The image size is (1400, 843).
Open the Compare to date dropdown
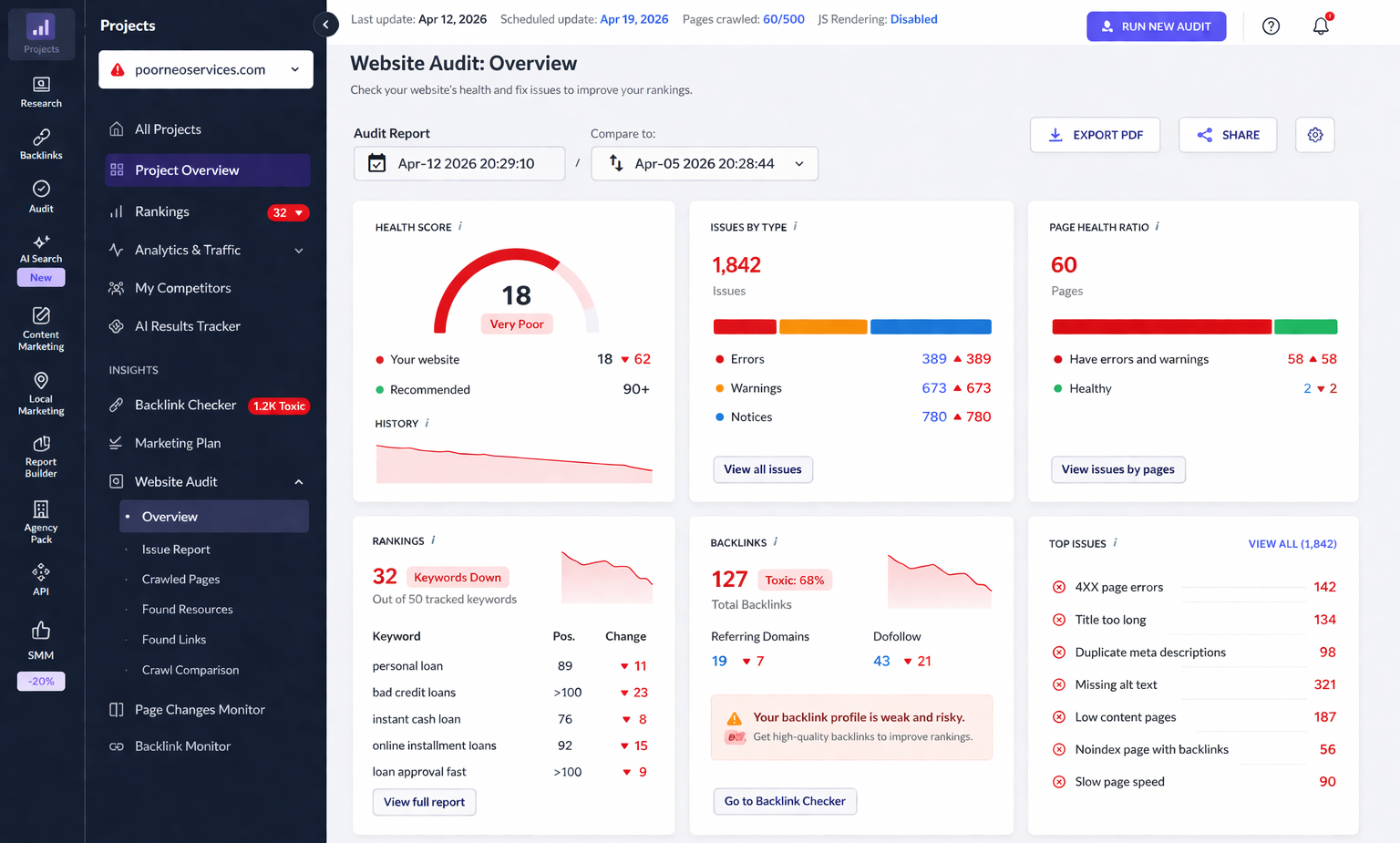point(704,163)
